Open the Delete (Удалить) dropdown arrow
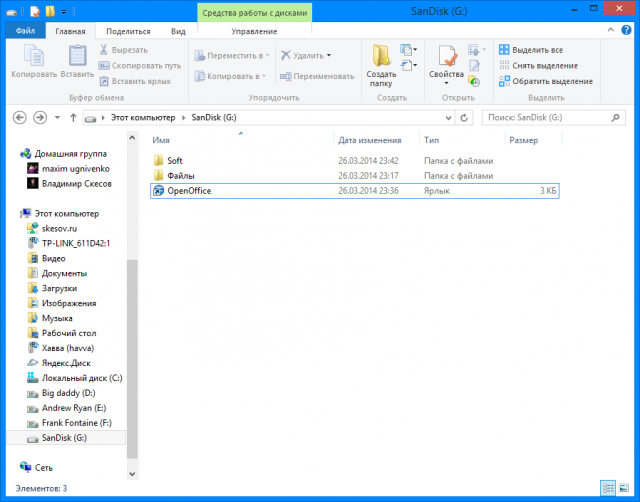 pyautogui.click(x=329, y=56)
